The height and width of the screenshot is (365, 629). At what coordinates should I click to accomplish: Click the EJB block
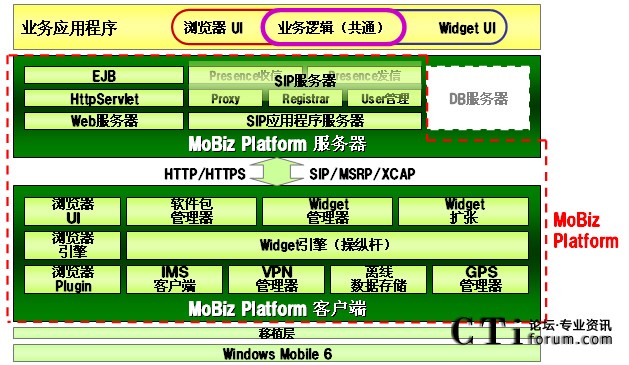104,75
